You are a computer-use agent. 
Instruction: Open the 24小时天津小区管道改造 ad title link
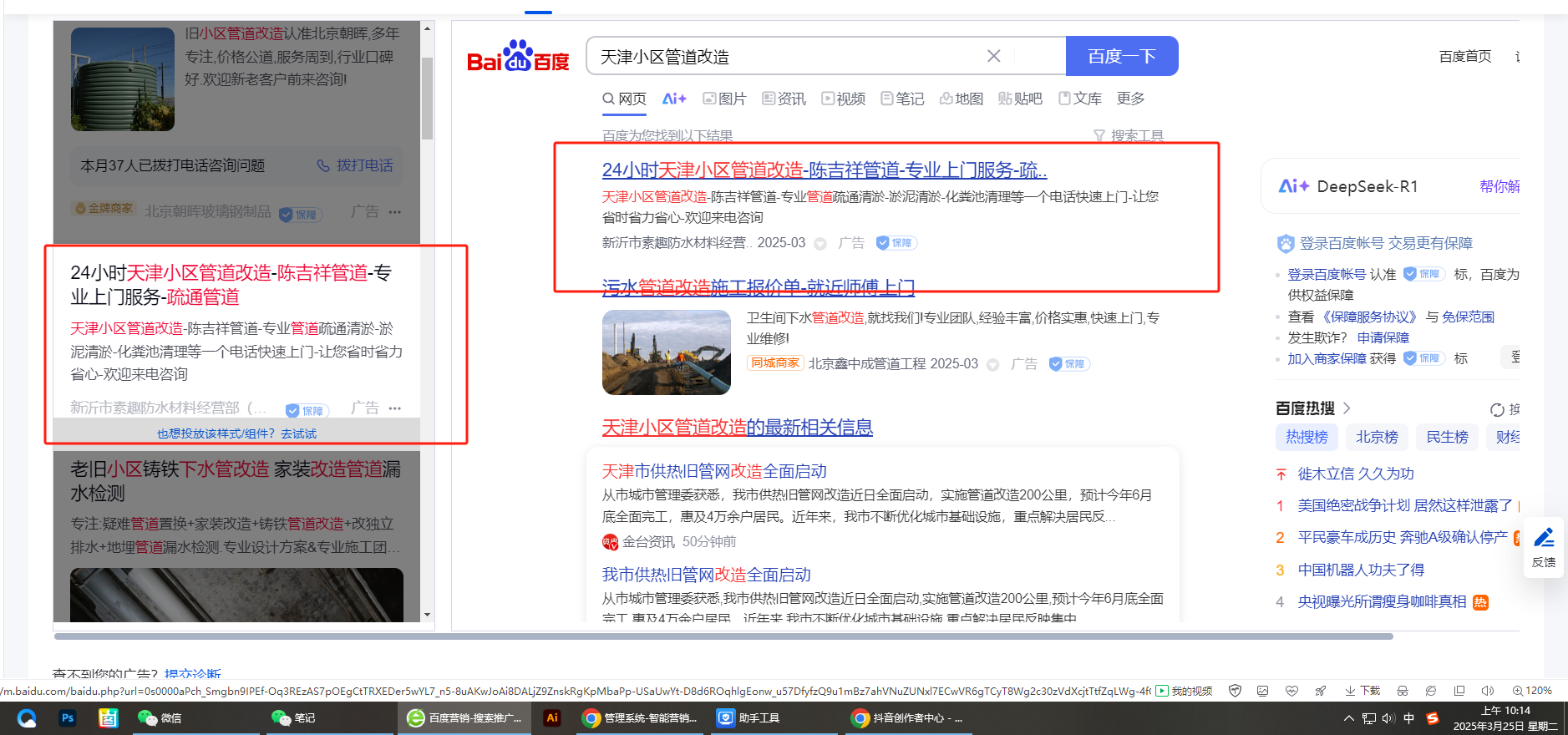click(x=824, y=170)
